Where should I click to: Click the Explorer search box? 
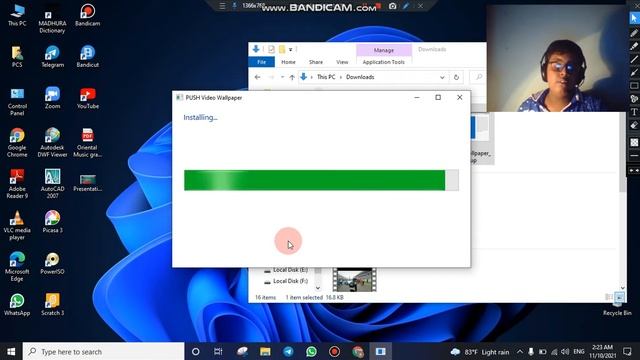point(477,77)
